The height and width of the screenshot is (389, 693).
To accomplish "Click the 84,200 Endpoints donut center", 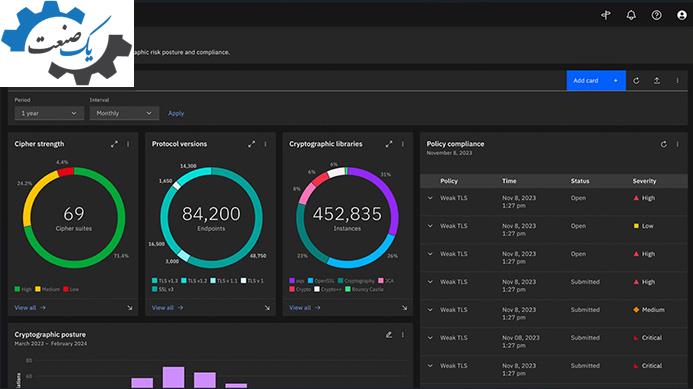I will pos(211,218).
